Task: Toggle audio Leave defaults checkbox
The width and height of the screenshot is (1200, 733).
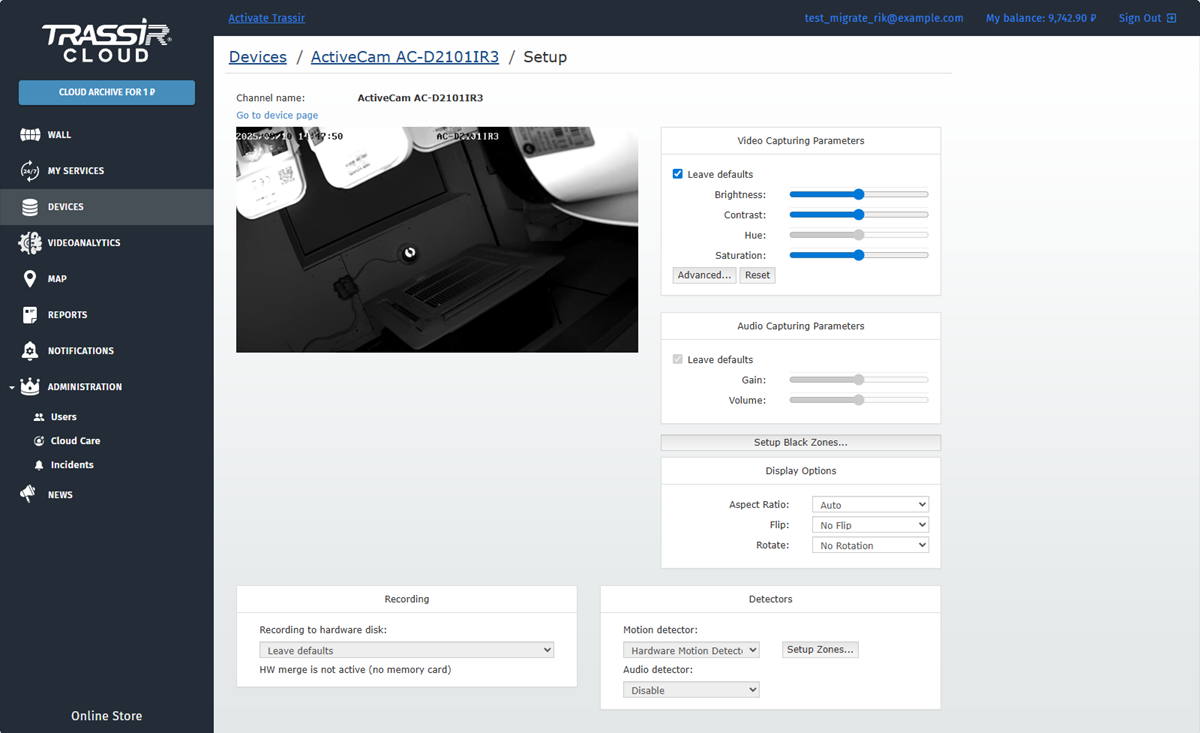Action: [678, 359]
